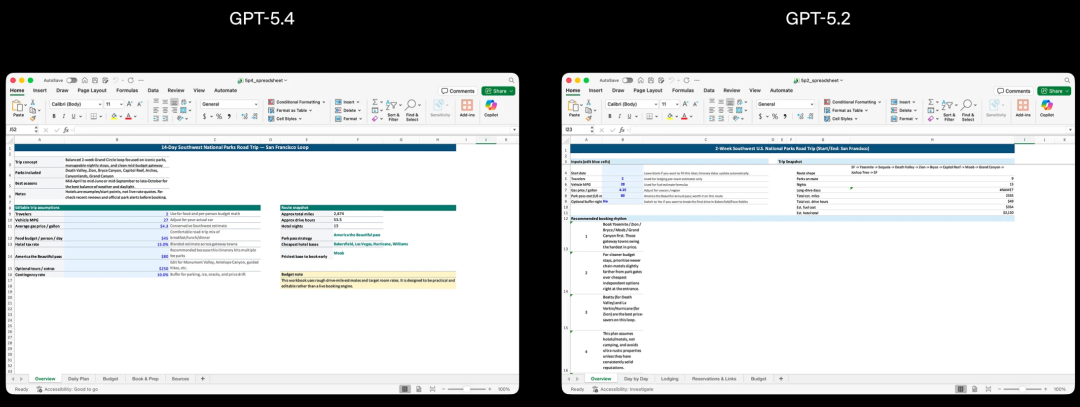Image resolution: width=1080 pixels, height=407 pixels.
Task: Click Format Painter brush in 5p4_spreadsheet window
Action: [x=32, y=118]
